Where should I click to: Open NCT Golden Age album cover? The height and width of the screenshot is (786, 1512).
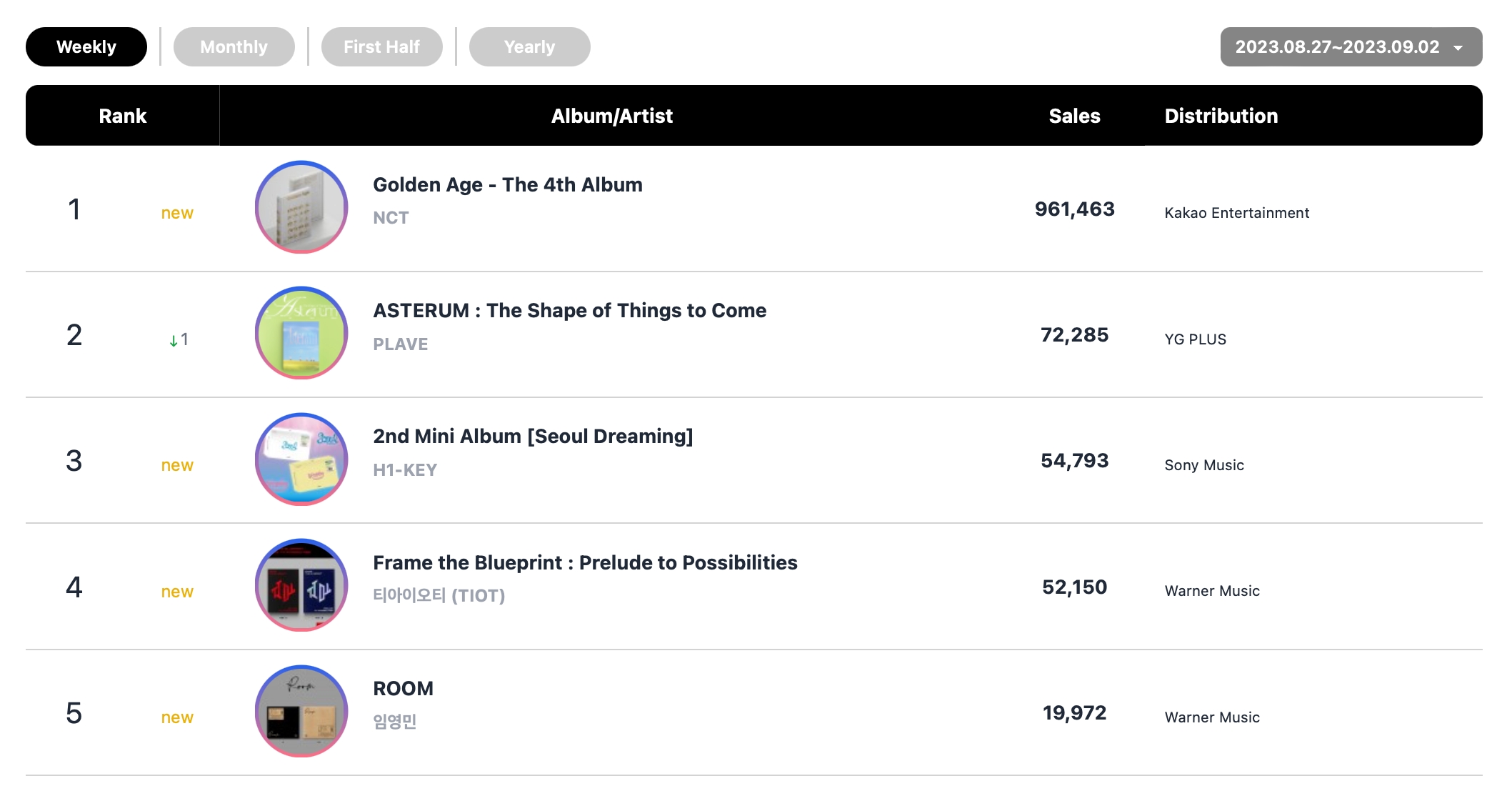tap(301, 207)
